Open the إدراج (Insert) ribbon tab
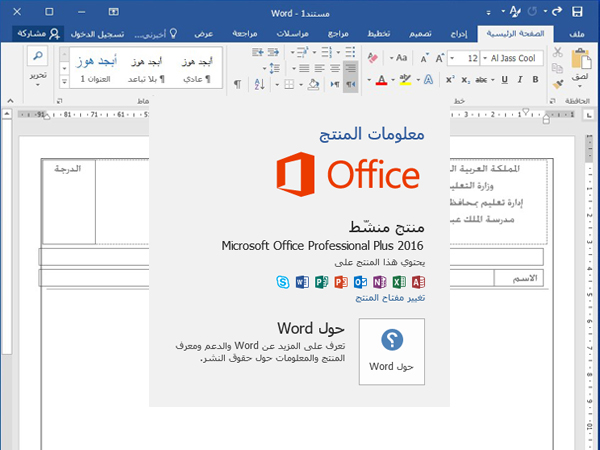The width and height of the screenshot is (600, 450). [458, 33]
